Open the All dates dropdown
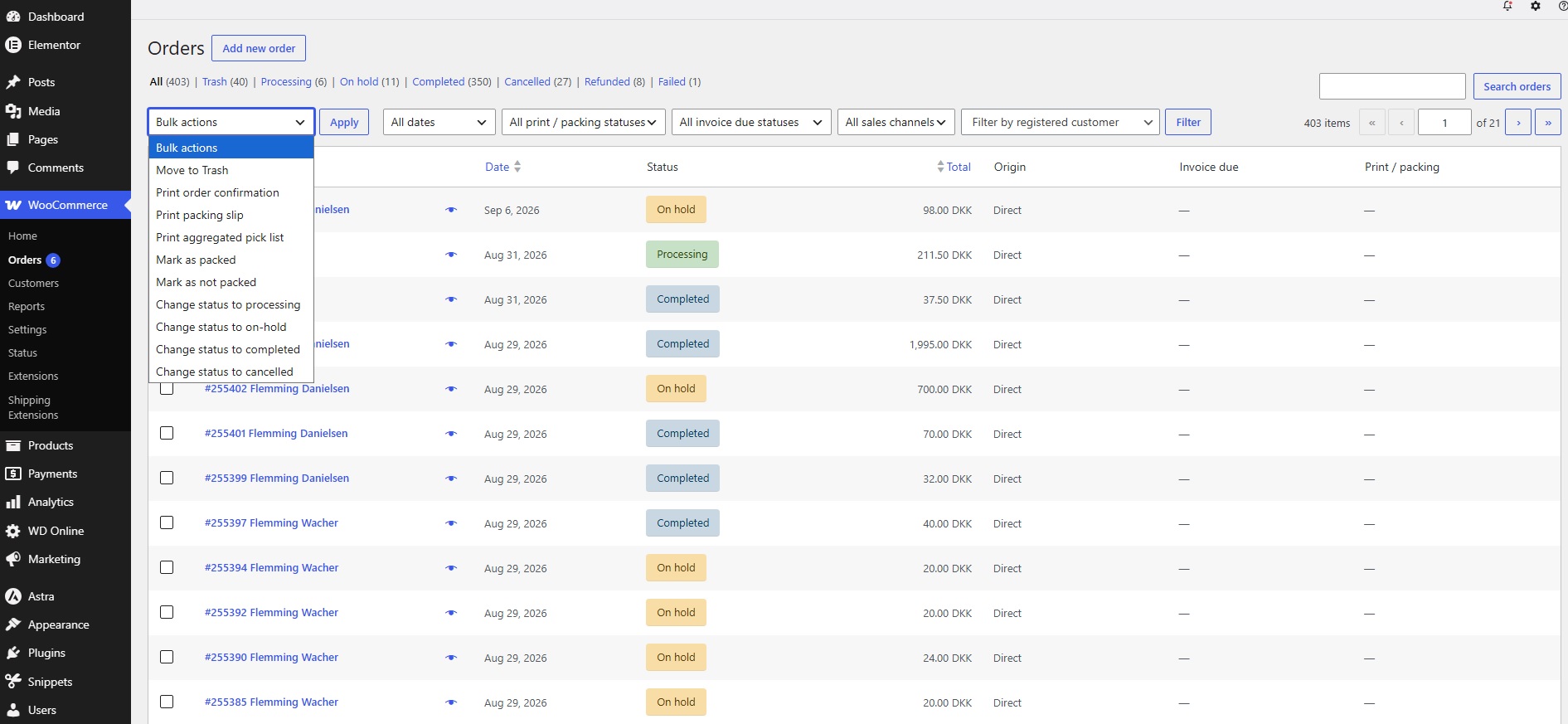Viewport: 1568px width, 724px height. [x=439, y=122]
